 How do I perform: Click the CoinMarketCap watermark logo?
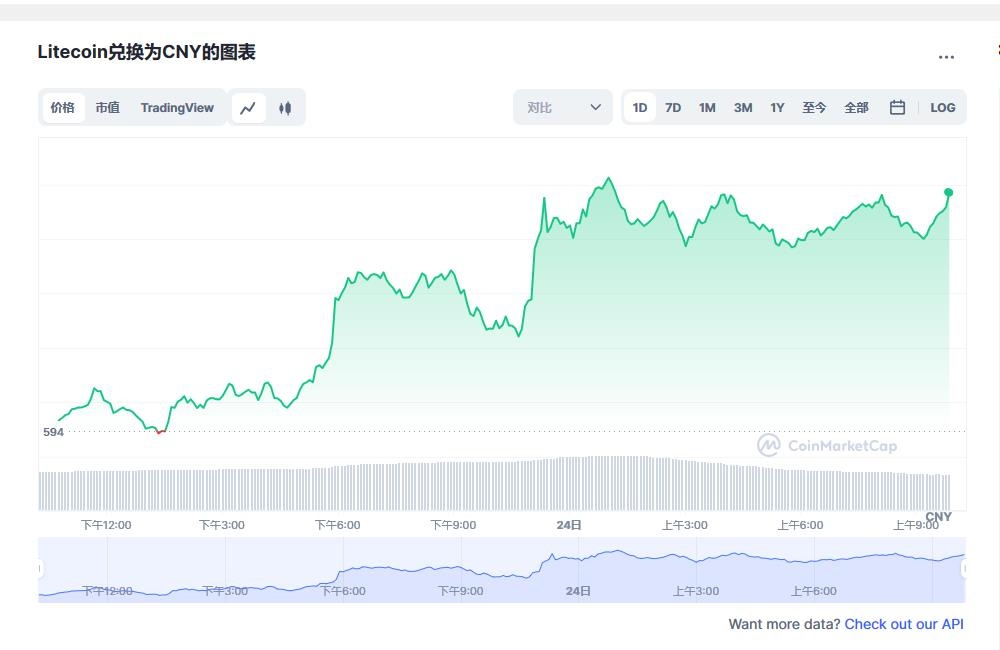pyautogui.click(x=826, y=446)
